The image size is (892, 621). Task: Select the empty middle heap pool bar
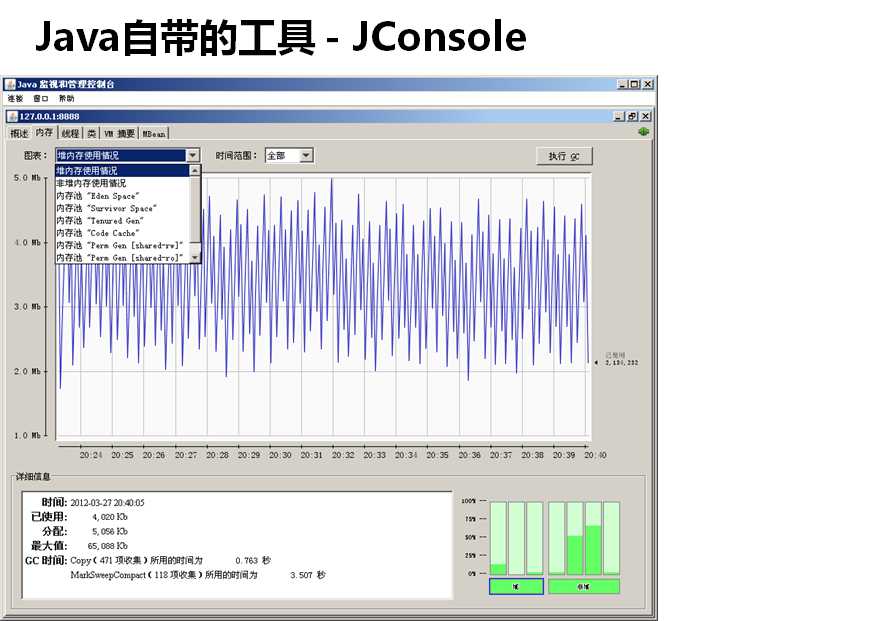click(517, 538)
